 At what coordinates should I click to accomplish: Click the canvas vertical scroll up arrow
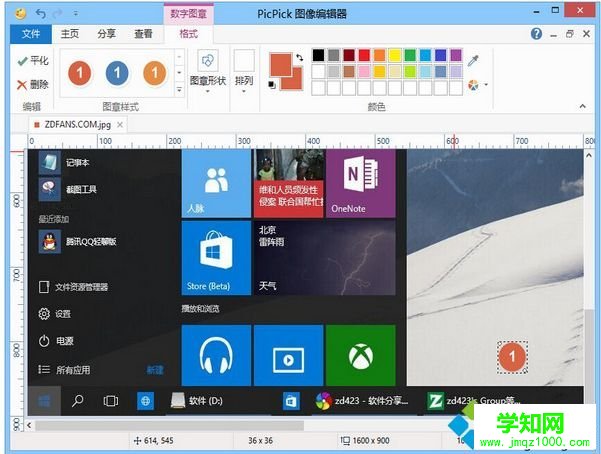click(x=589, y=155)
